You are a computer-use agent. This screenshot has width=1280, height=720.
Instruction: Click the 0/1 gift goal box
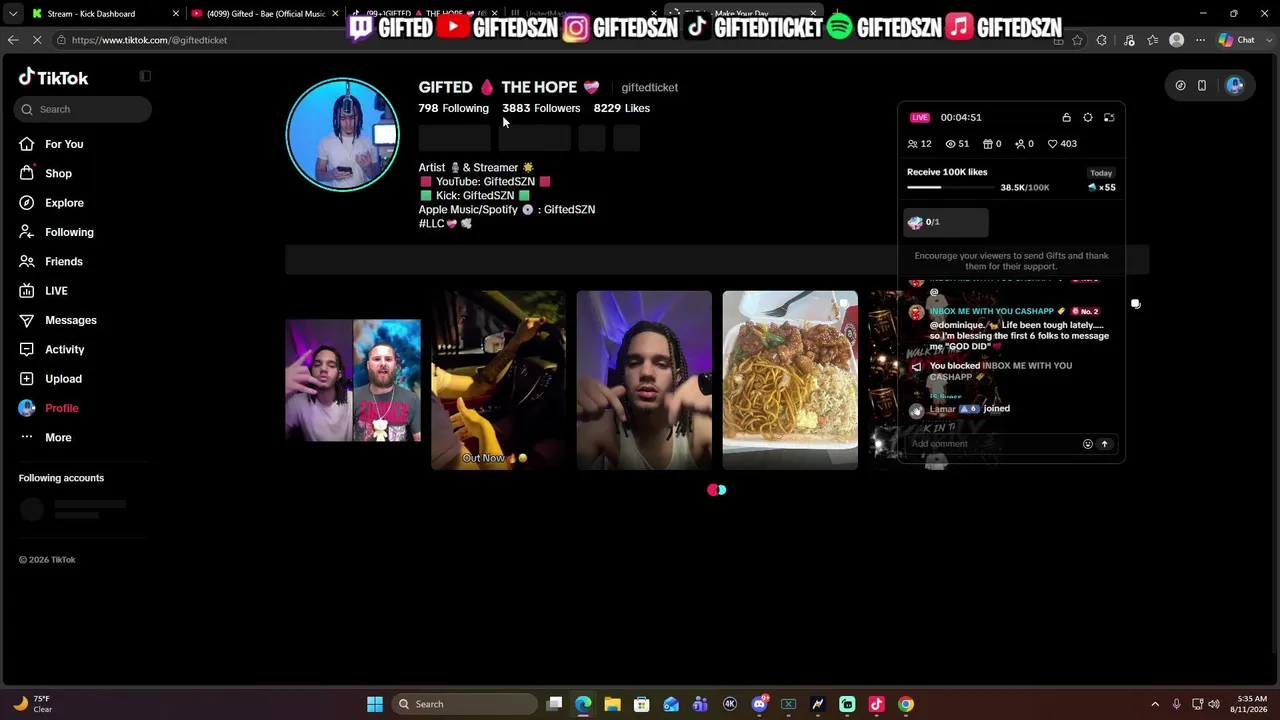(946, 222)
